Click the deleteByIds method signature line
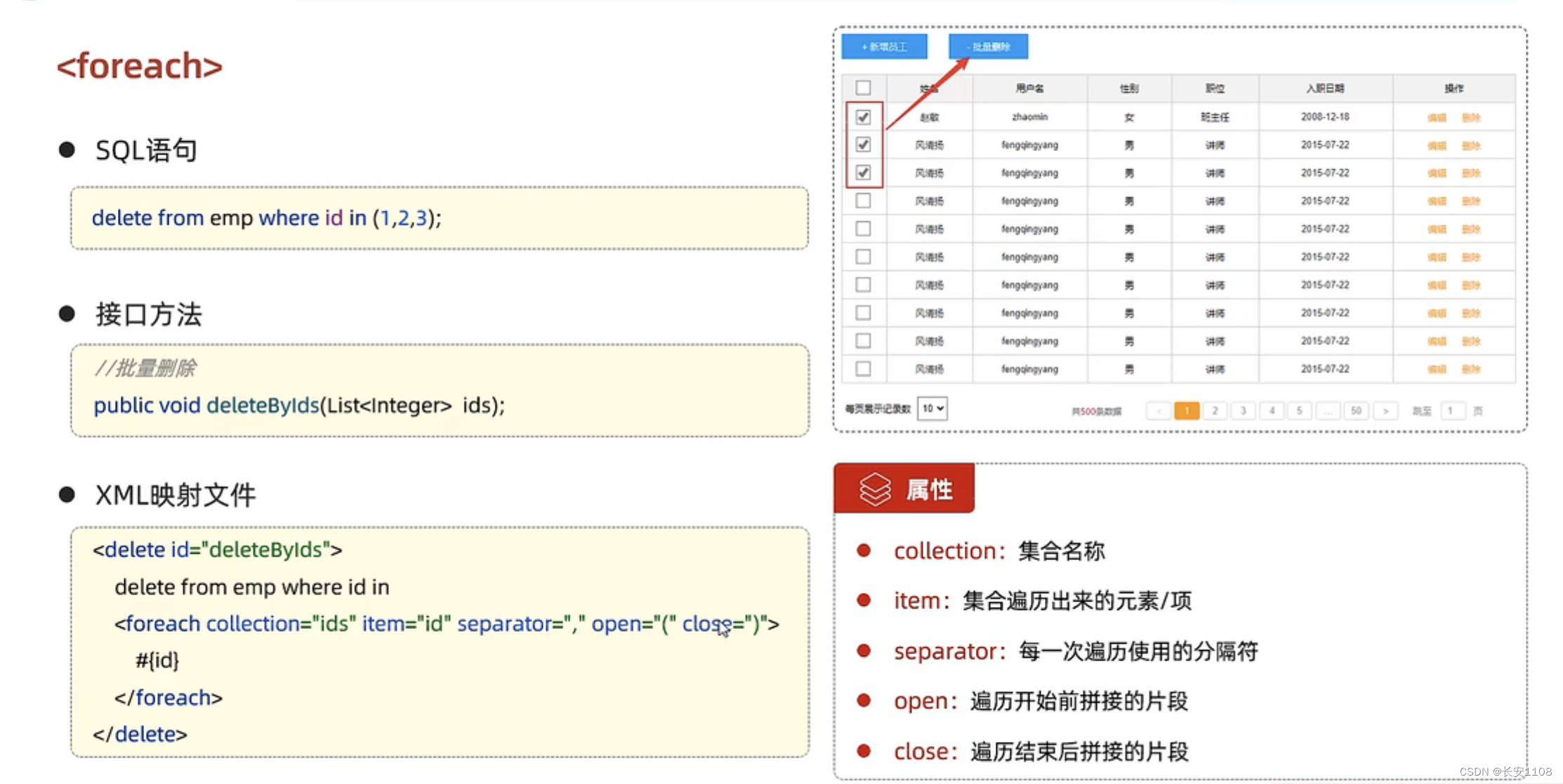Screen dimensions: 1563x784 coord(299,406)
